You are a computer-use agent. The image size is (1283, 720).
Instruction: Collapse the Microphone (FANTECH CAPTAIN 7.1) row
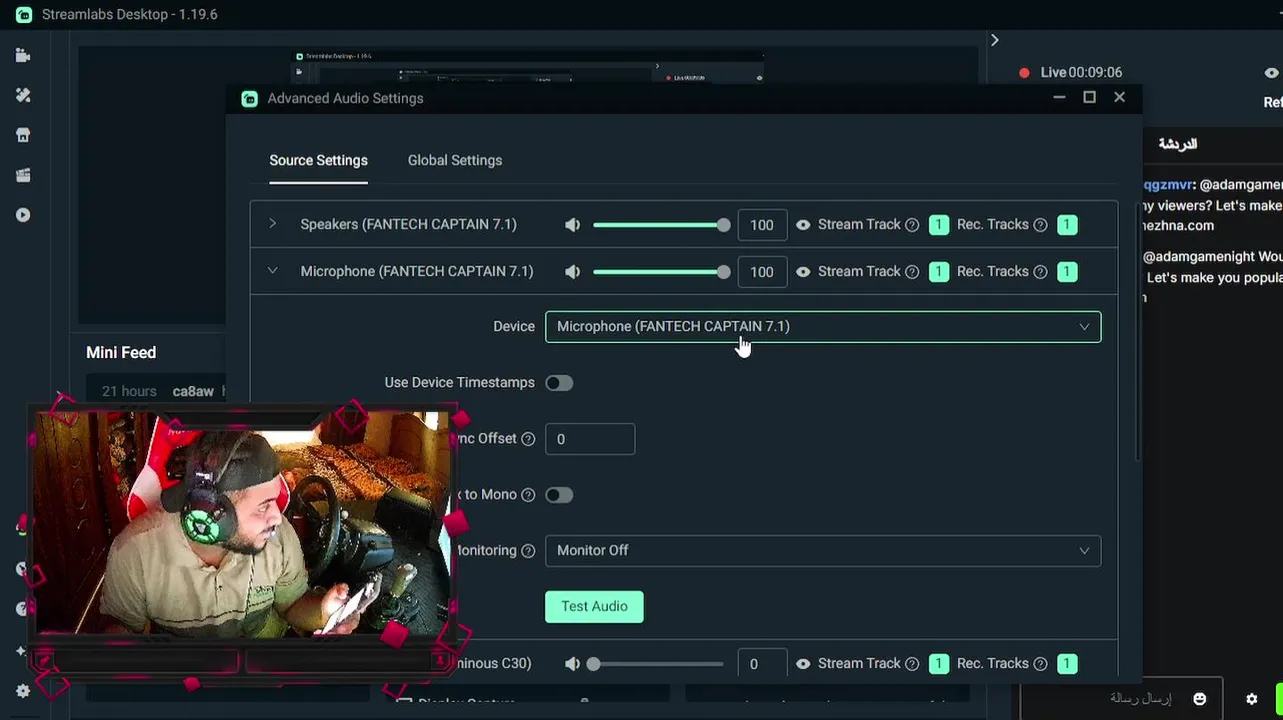(272, 271)
